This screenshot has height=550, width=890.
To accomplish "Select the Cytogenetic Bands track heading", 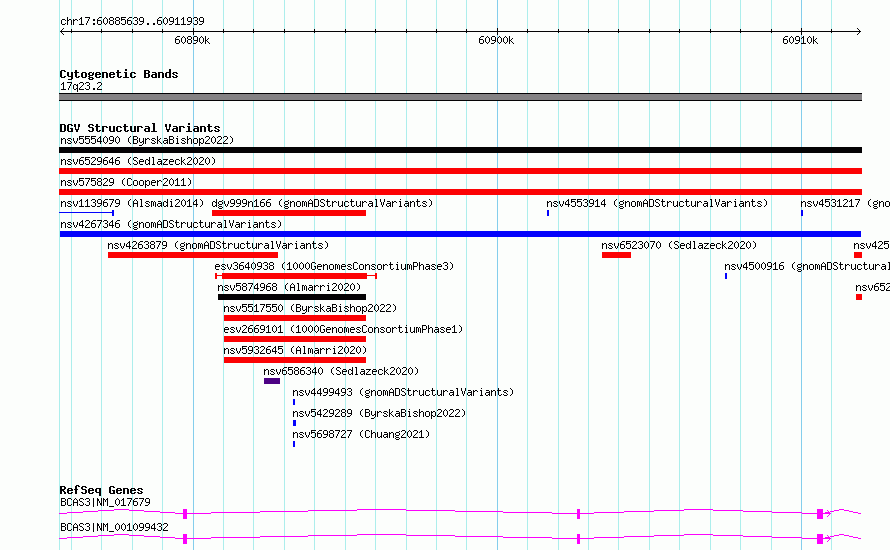I will pos(119,74).
